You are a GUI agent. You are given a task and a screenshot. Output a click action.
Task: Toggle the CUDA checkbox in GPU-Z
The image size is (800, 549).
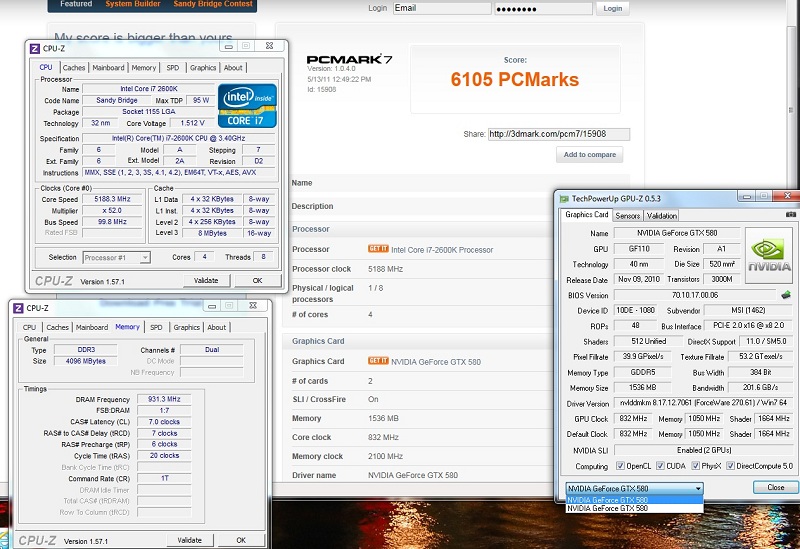(660, 465)
